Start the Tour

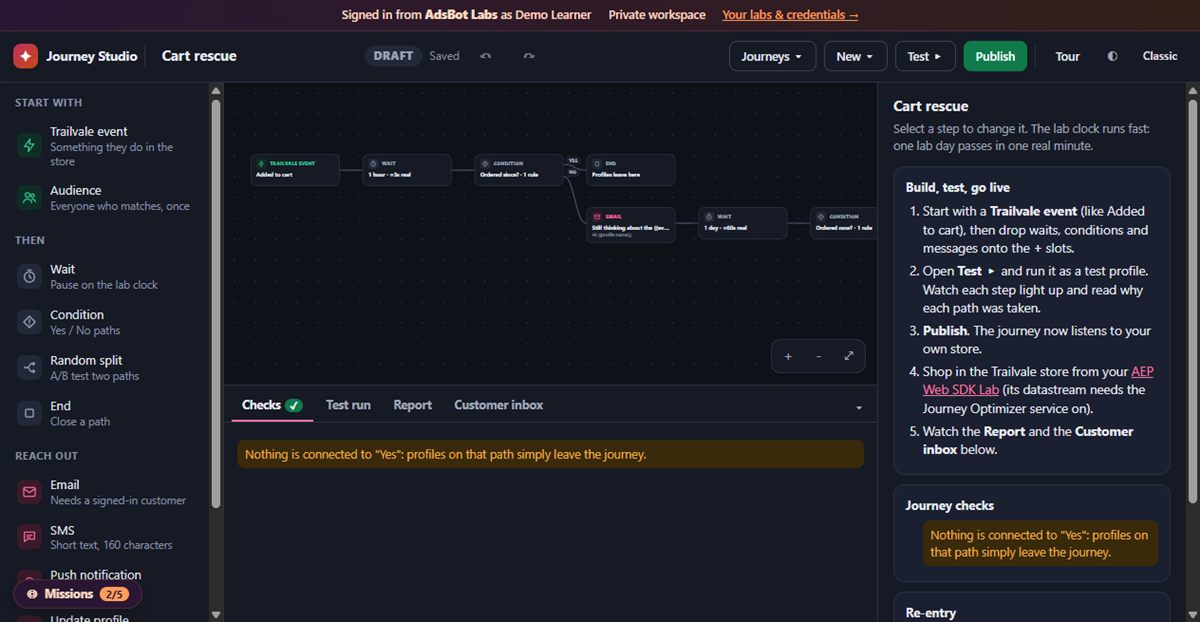click(x=1067, y=56)
